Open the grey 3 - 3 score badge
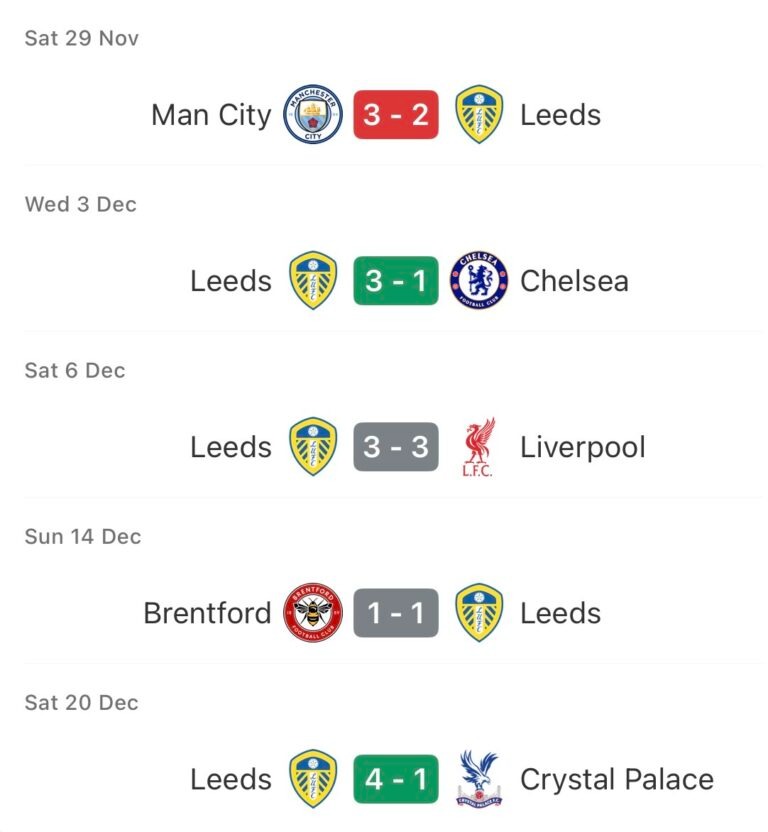 [x=396, y=447]
